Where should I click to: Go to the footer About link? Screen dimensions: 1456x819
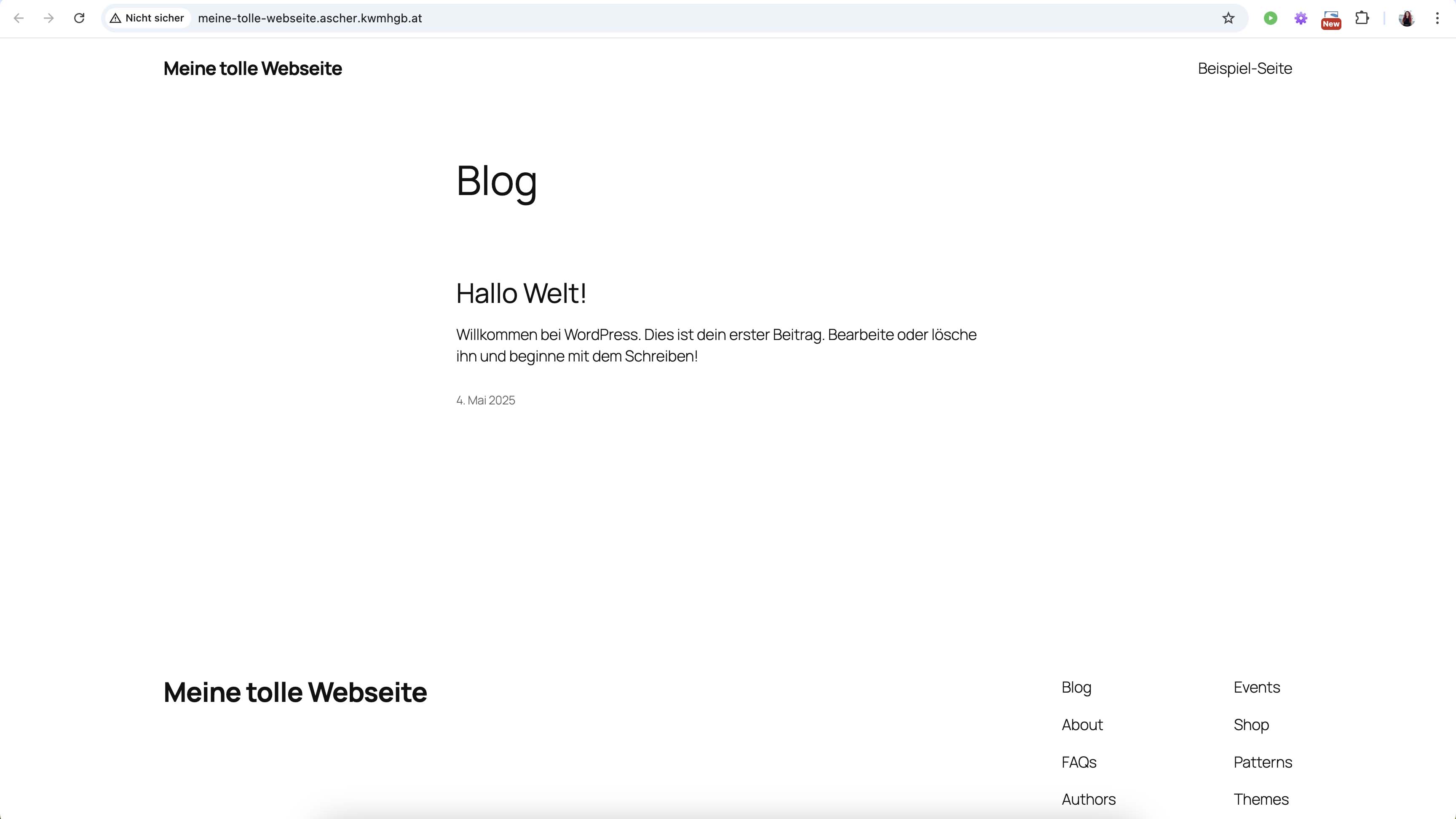[1082, 725]
